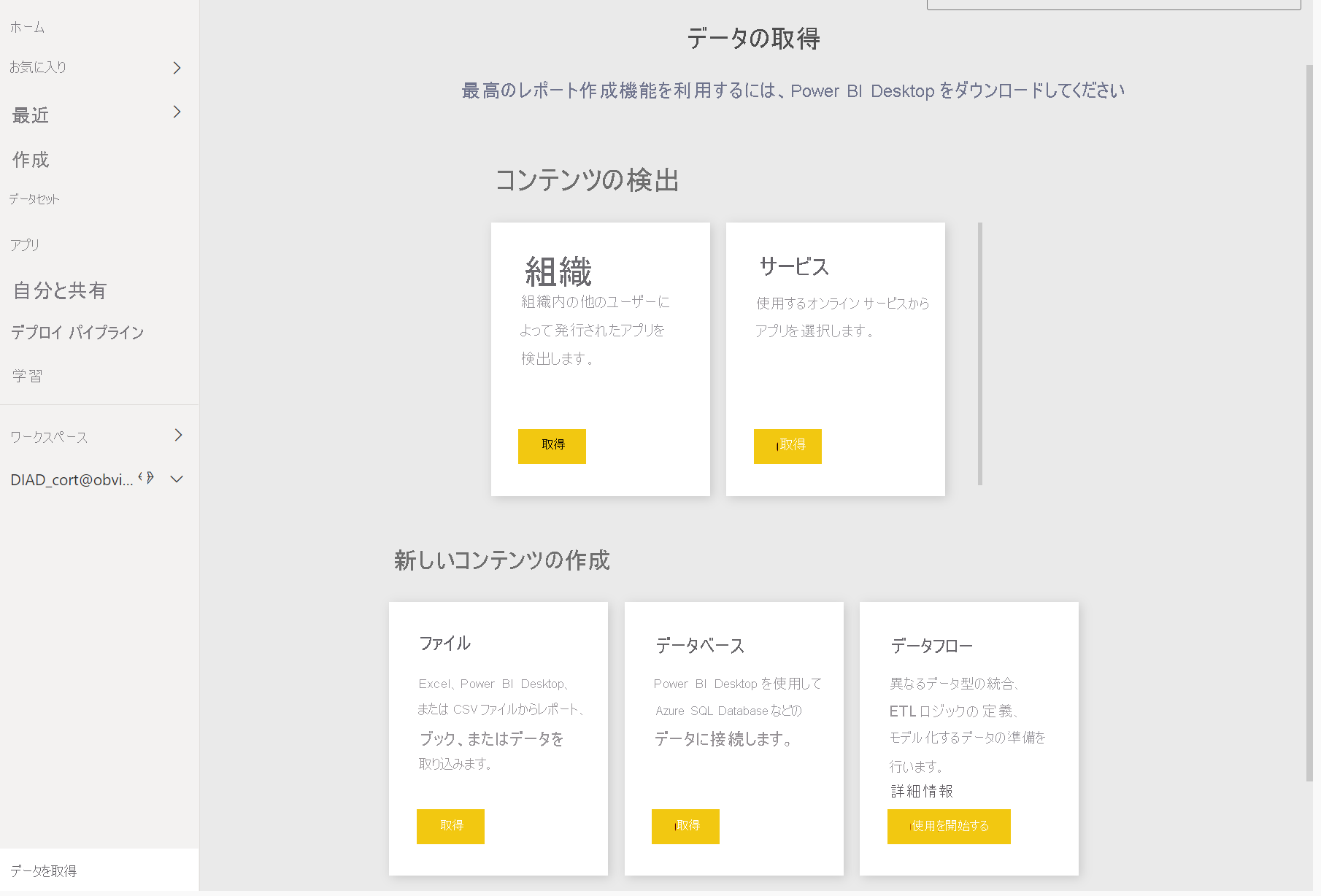Select the DIAD_cort@obvi... workspace
1321x896 pixels.
(x=72, y=479)
